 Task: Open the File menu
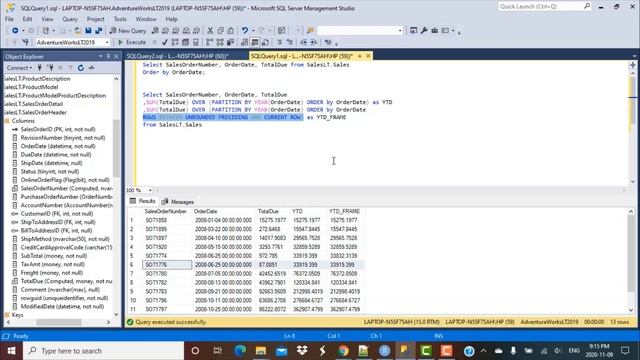(x=9, y=19)
